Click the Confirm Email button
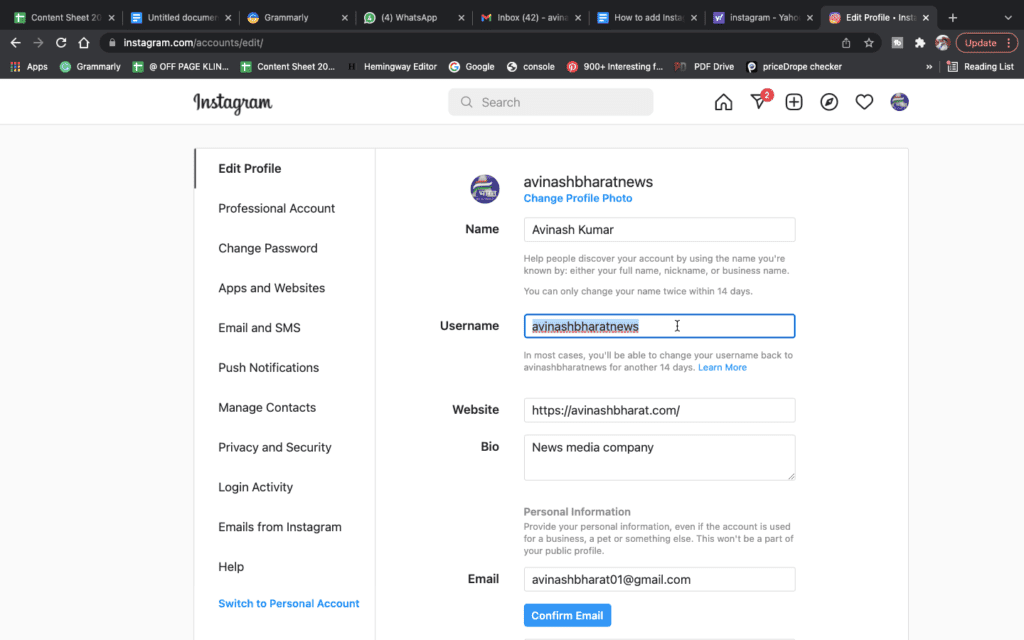 [x=567, y=615]
